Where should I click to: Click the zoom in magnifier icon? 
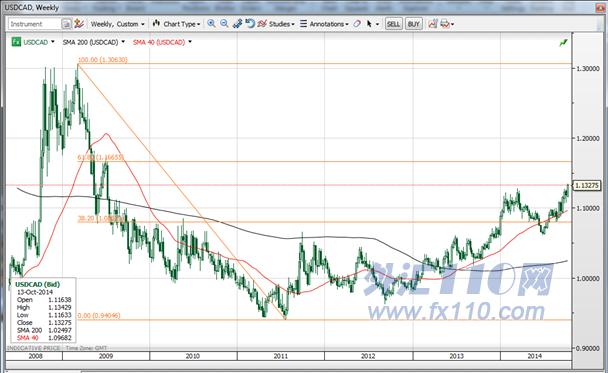[211, 24]
